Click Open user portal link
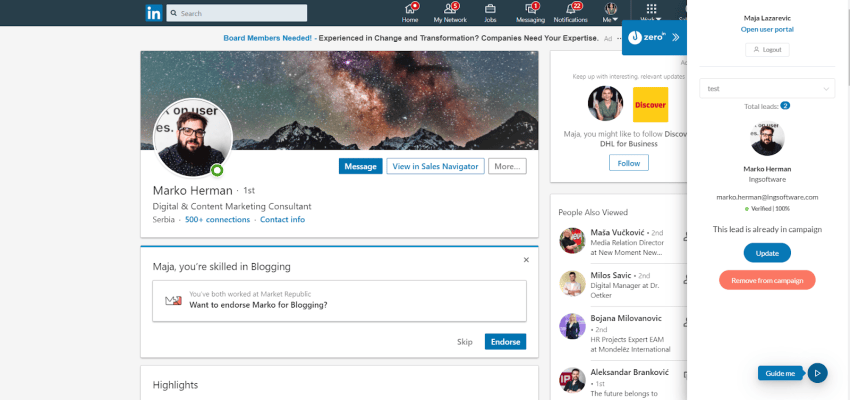This screenshot has width=850, height=400. pyautogui.click(x=766, y=29)
